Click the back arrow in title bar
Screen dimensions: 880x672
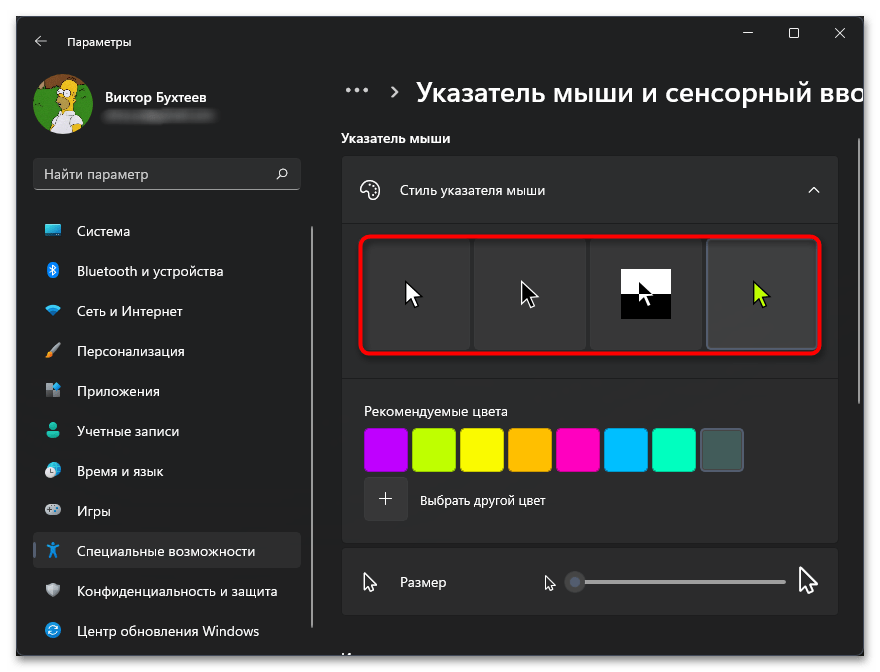41,42
